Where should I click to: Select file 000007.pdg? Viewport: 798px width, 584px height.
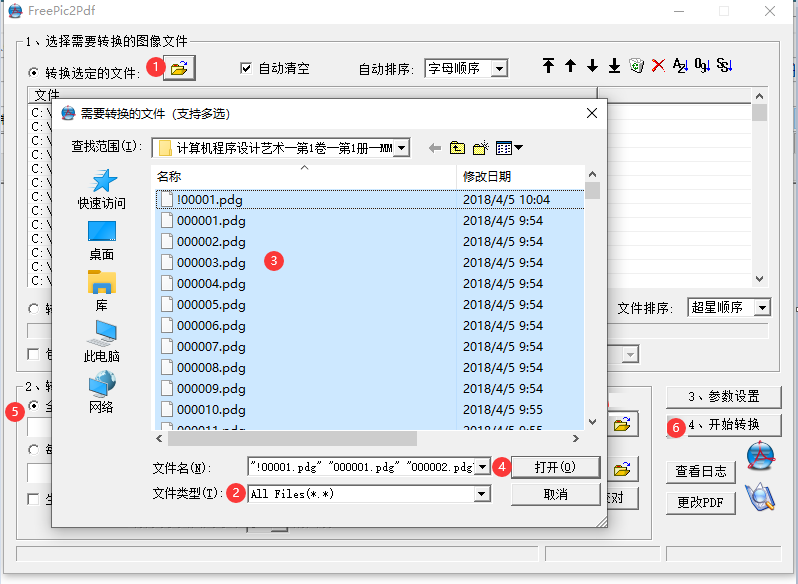(370, 346)
